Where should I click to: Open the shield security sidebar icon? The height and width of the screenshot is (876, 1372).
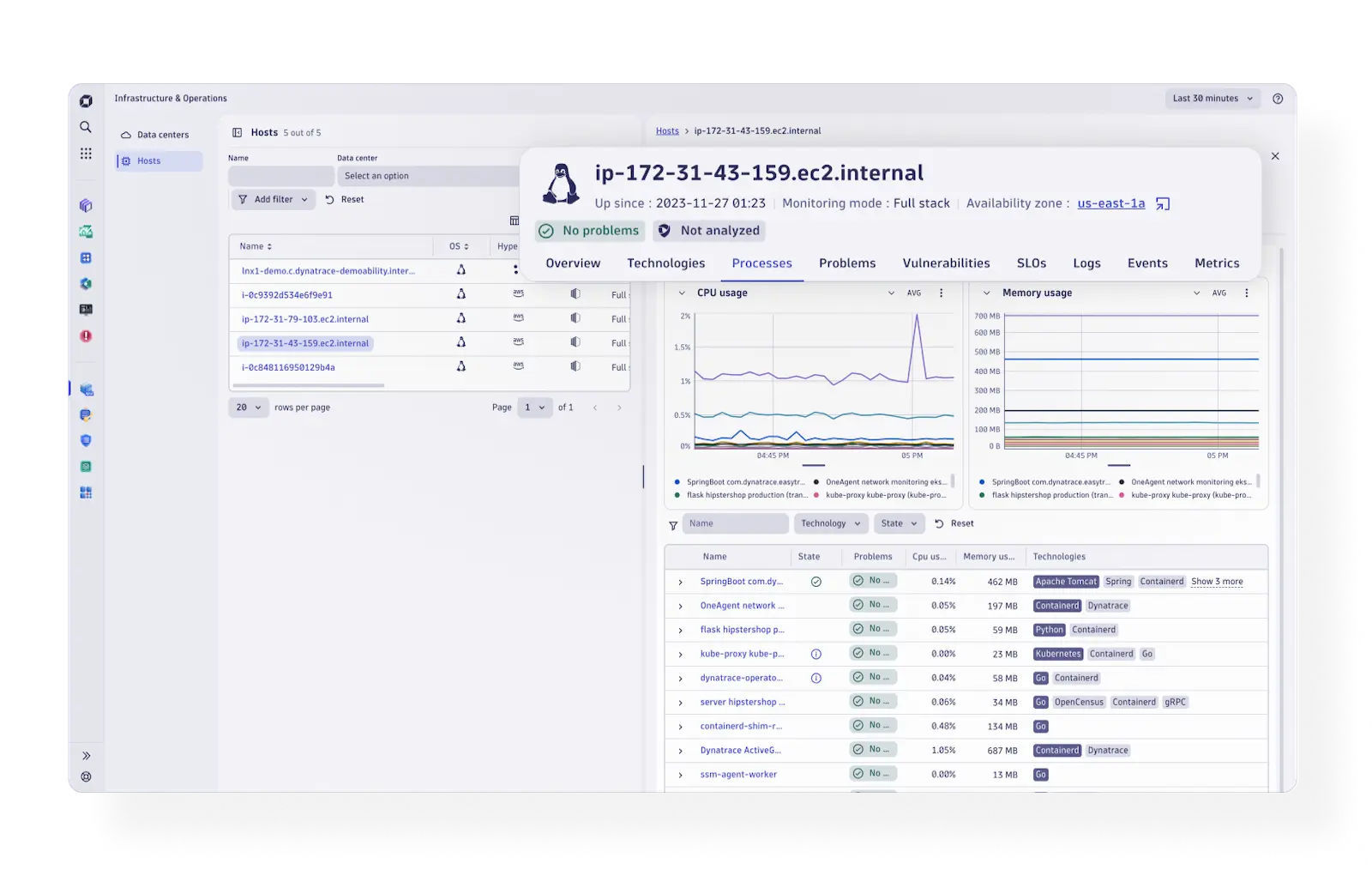(86, 441)
